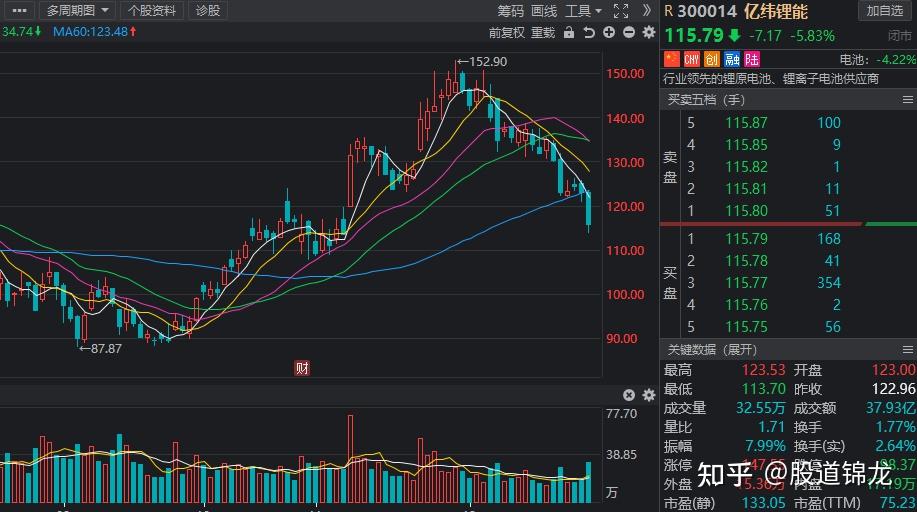Viewport: 917px width, 512px height.
Task: Open the 关键数据 panel menu icon
Action: point(908,350)
